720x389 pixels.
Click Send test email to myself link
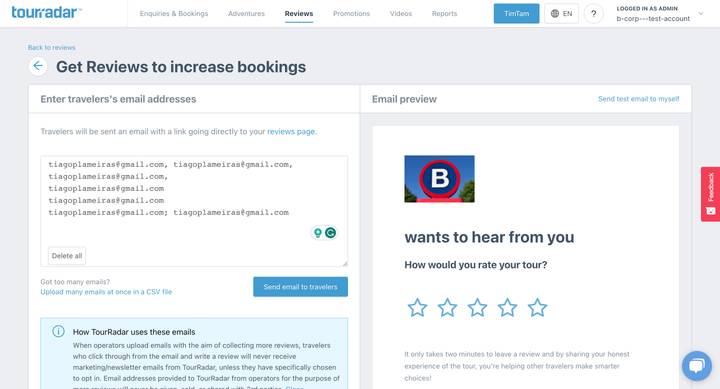(x=638, y=99)
